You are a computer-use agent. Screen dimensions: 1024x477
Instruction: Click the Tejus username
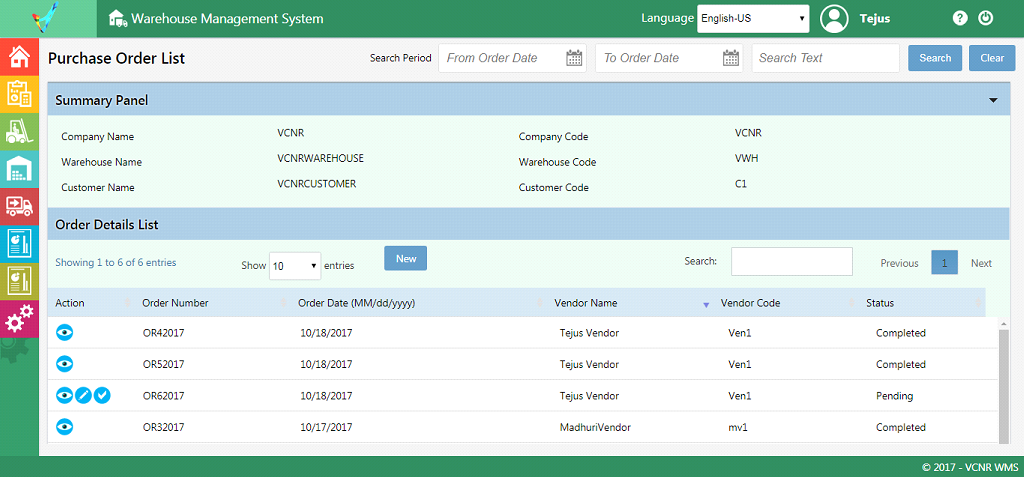tap(874, 18)
